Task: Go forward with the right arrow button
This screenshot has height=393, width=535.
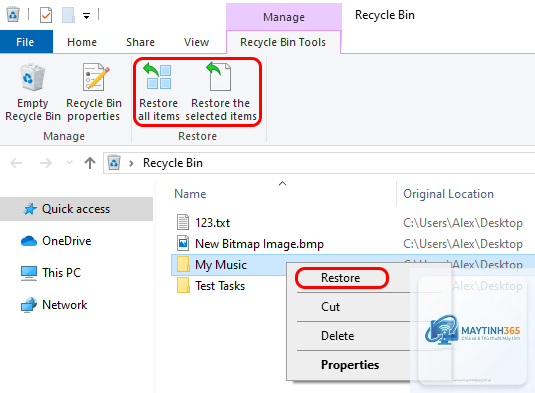Action: click(x=46, y=163)
